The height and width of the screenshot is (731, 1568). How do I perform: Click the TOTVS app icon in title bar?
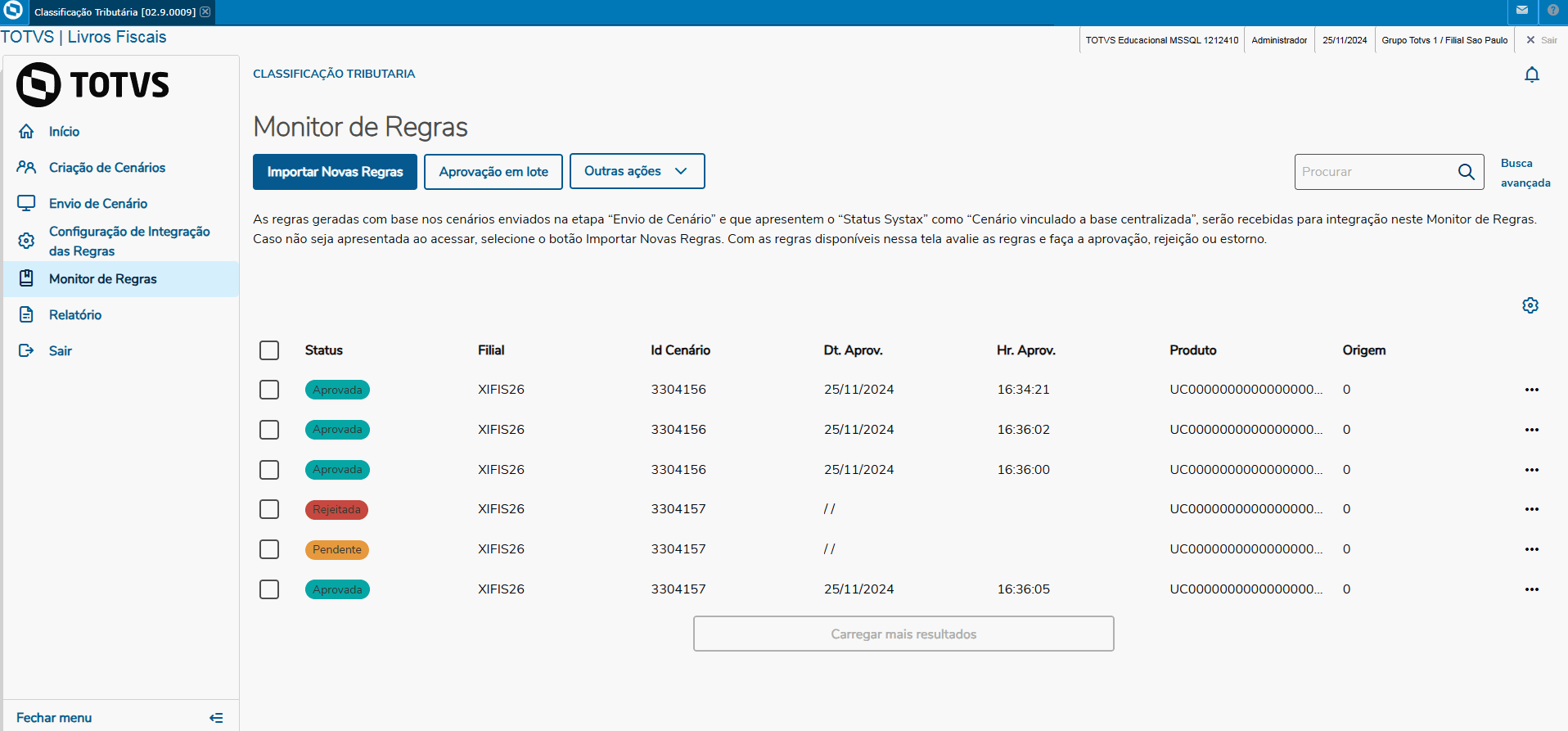(13, 11)
